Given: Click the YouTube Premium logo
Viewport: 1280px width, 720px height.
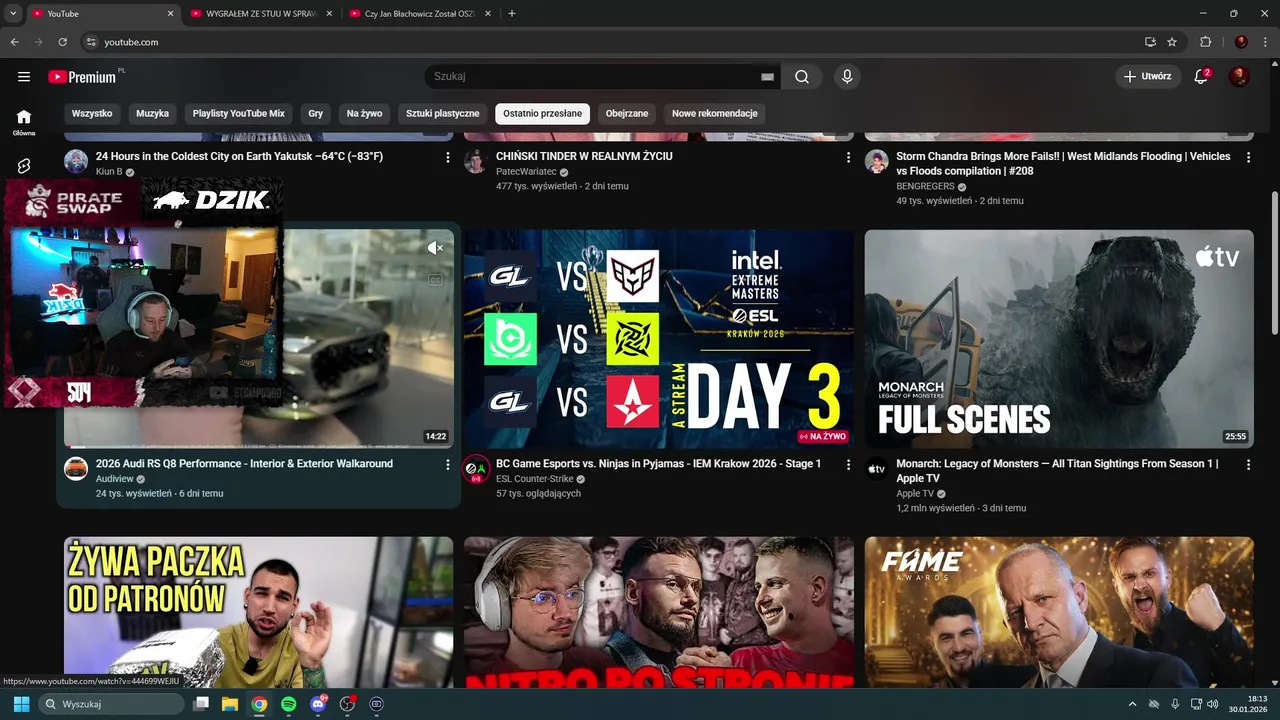Looking at the screenshot, I should (x=82, y=77).
